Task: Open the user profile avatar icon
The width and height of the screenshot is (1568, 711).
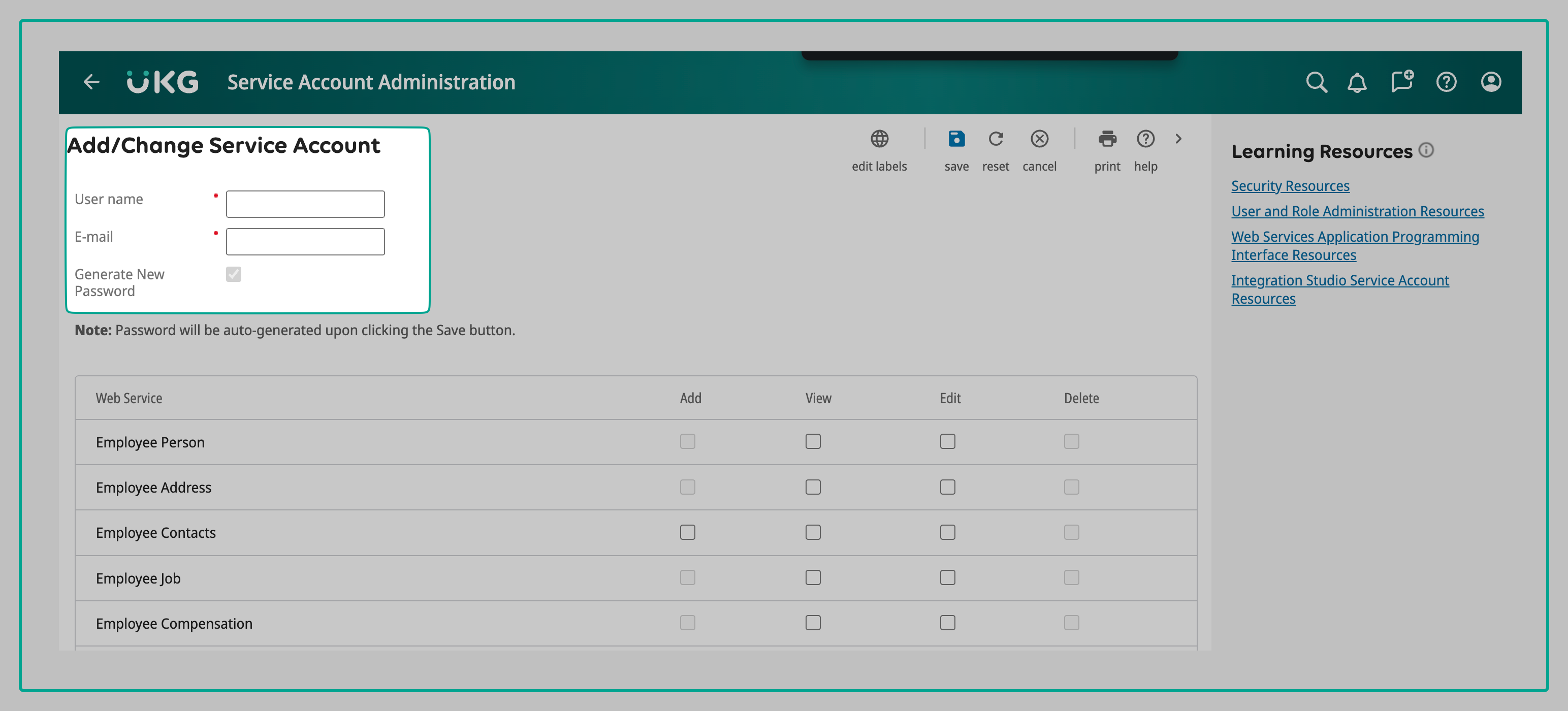Action: (1491, 82)
